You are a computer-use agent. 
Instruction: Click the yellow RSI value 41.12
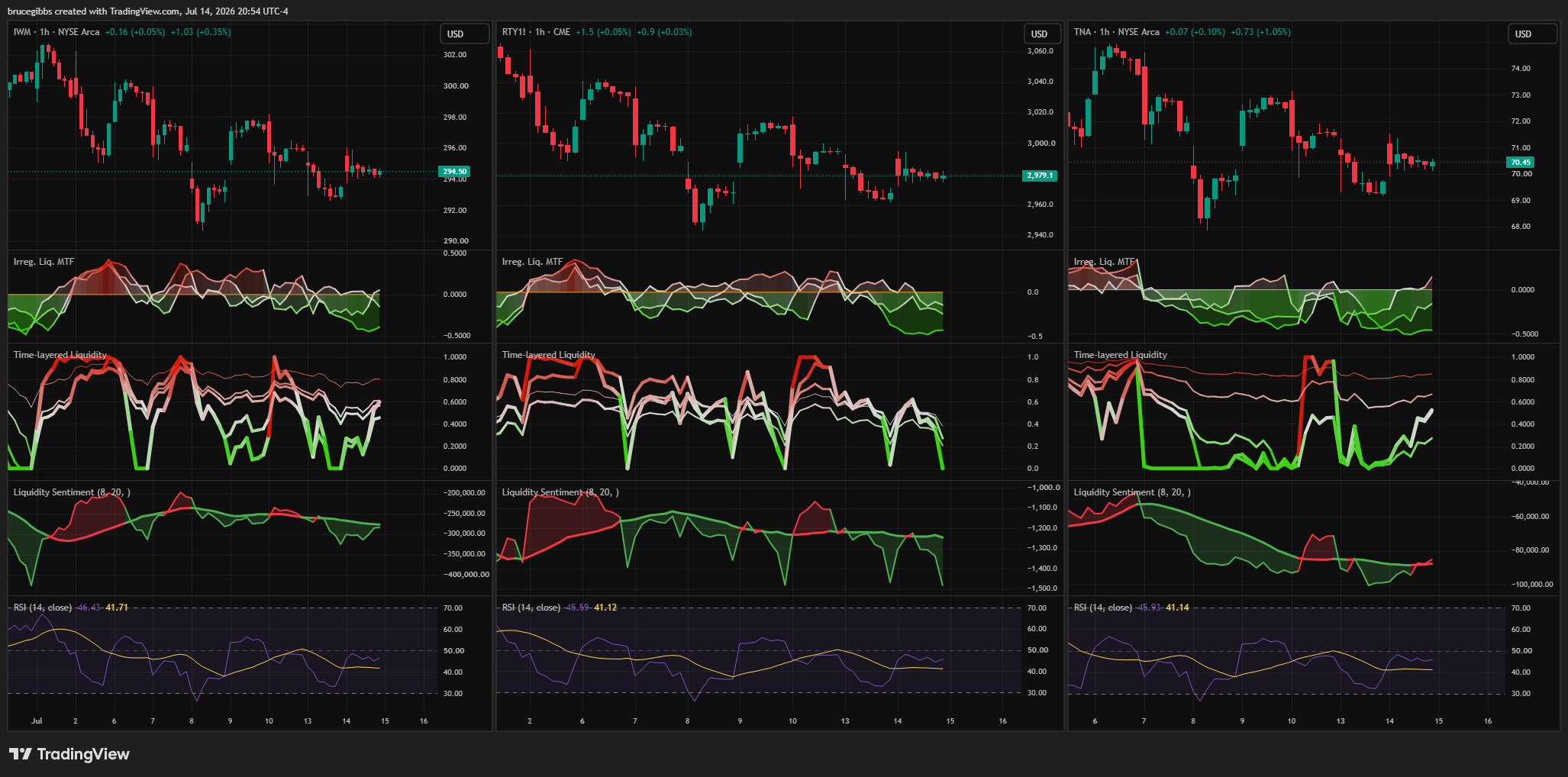[x=605, y=608]
